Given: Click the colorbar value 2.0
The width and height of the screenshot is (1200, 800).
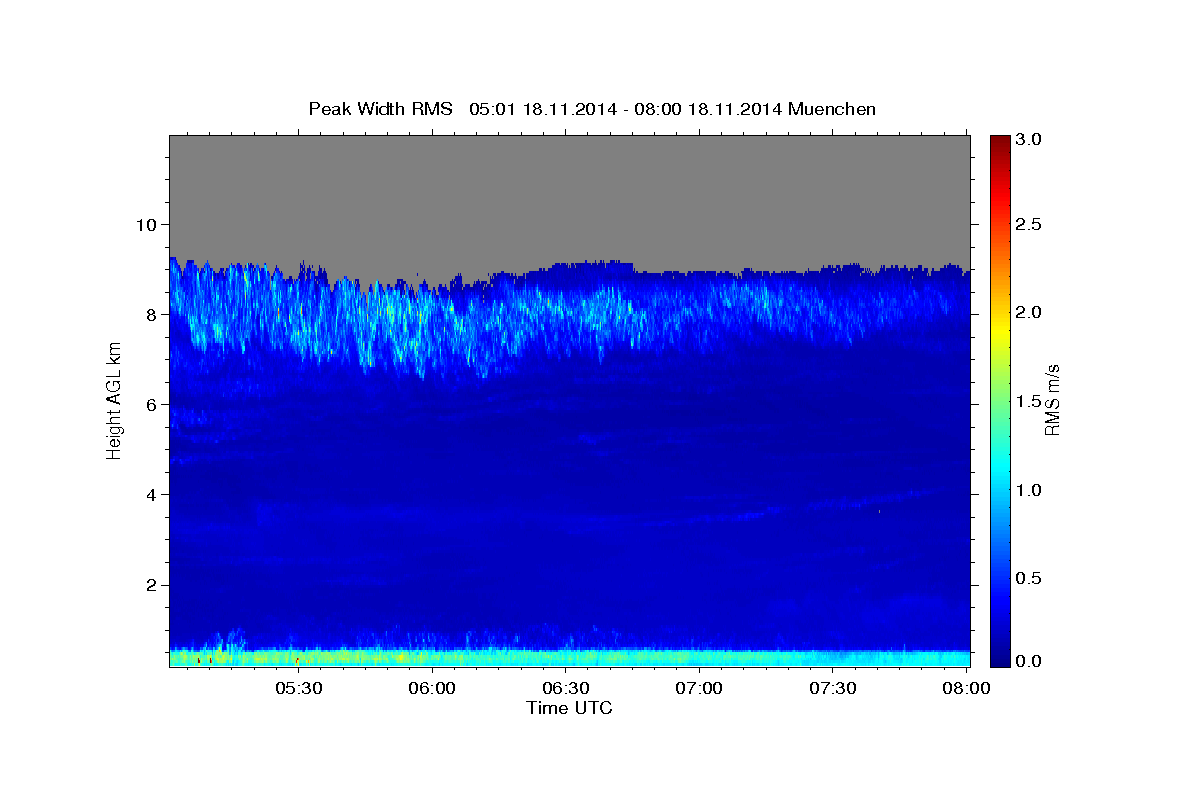Looking at the screenshot, I should (x=1030, y=312).
